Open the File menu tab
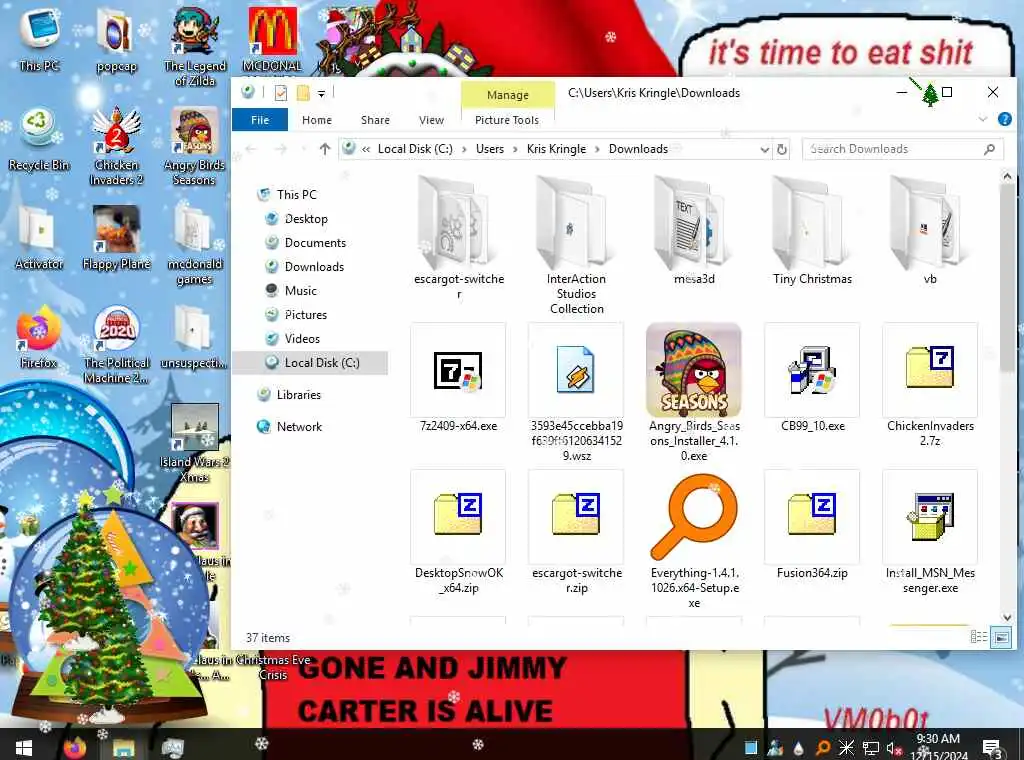 [x=260, y=120]
